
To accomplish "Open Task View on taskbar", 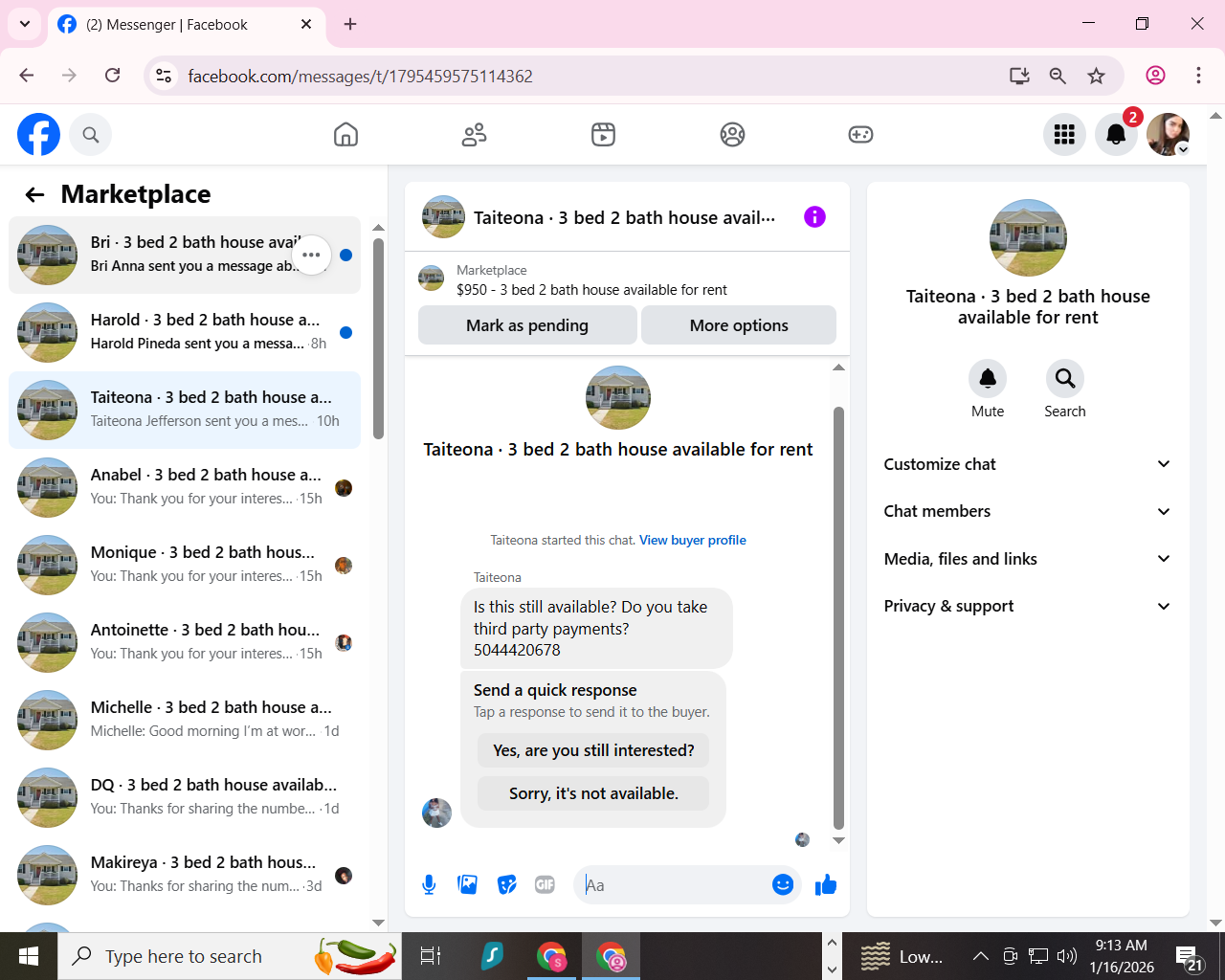I will (x=431, y=956).
